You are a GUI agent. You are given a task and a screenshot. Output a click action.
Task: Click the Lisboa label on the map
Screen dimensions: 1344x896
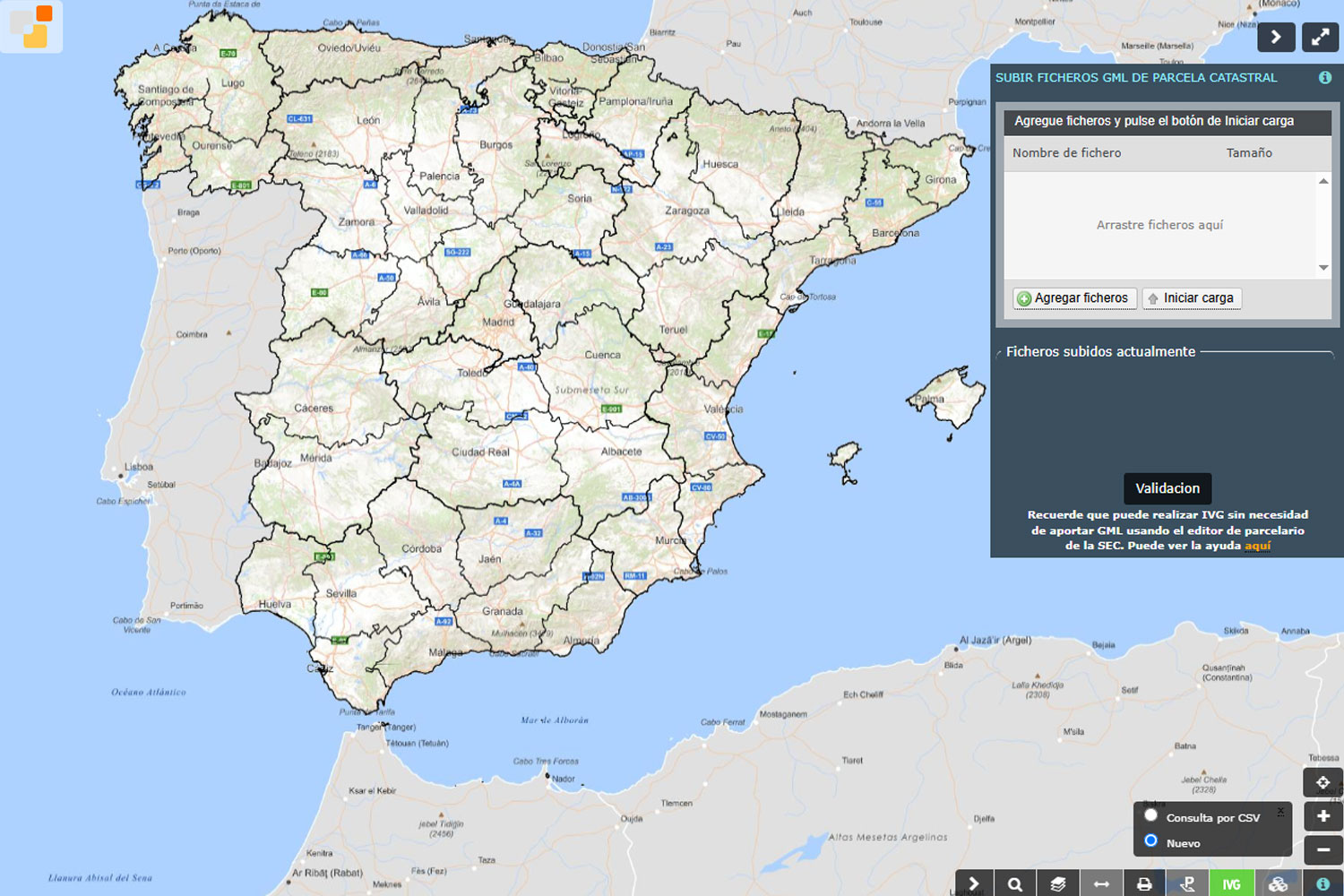(x=139, y=467)
